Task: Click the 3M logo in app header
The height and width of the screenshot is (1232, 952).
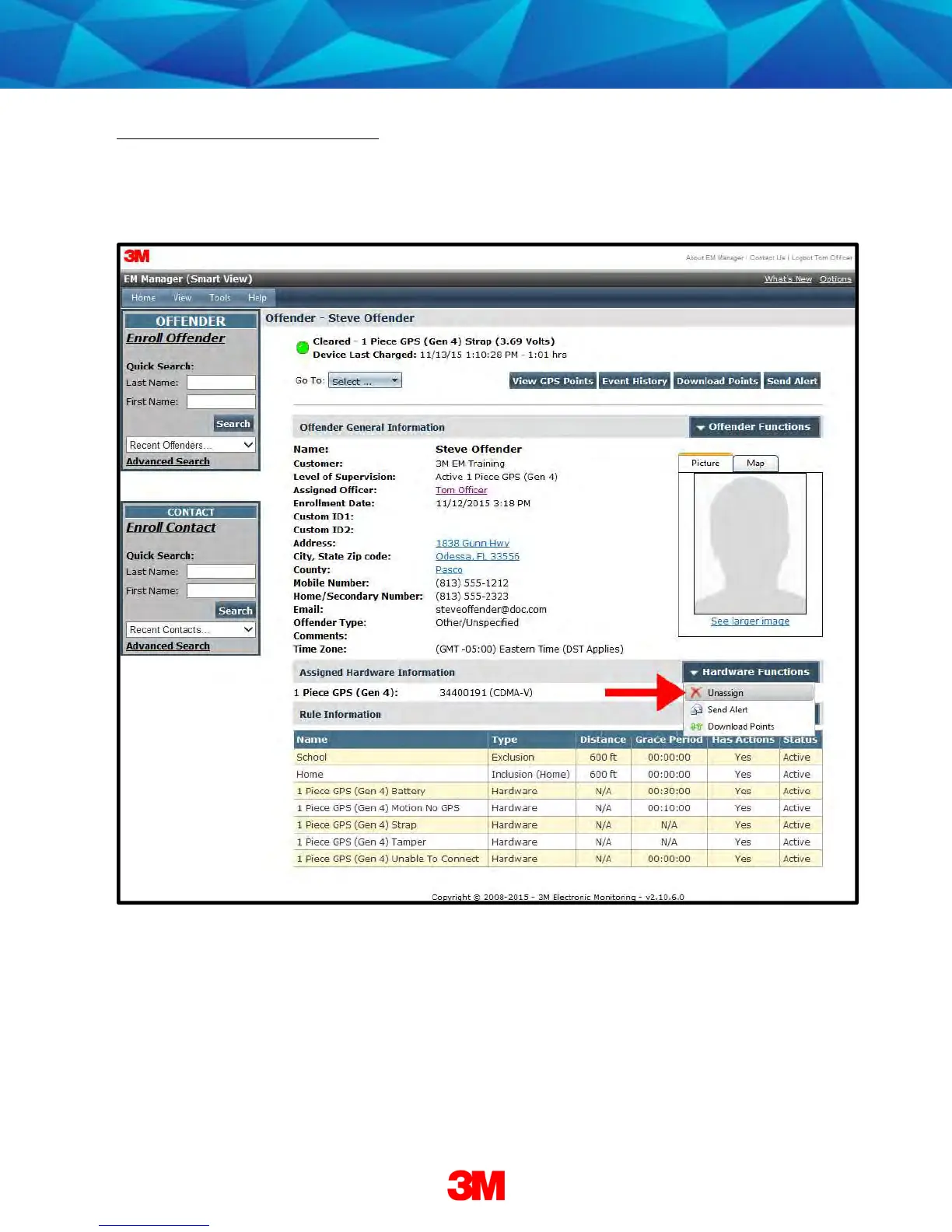Action: pyautogui.click(x=137, y=256)
